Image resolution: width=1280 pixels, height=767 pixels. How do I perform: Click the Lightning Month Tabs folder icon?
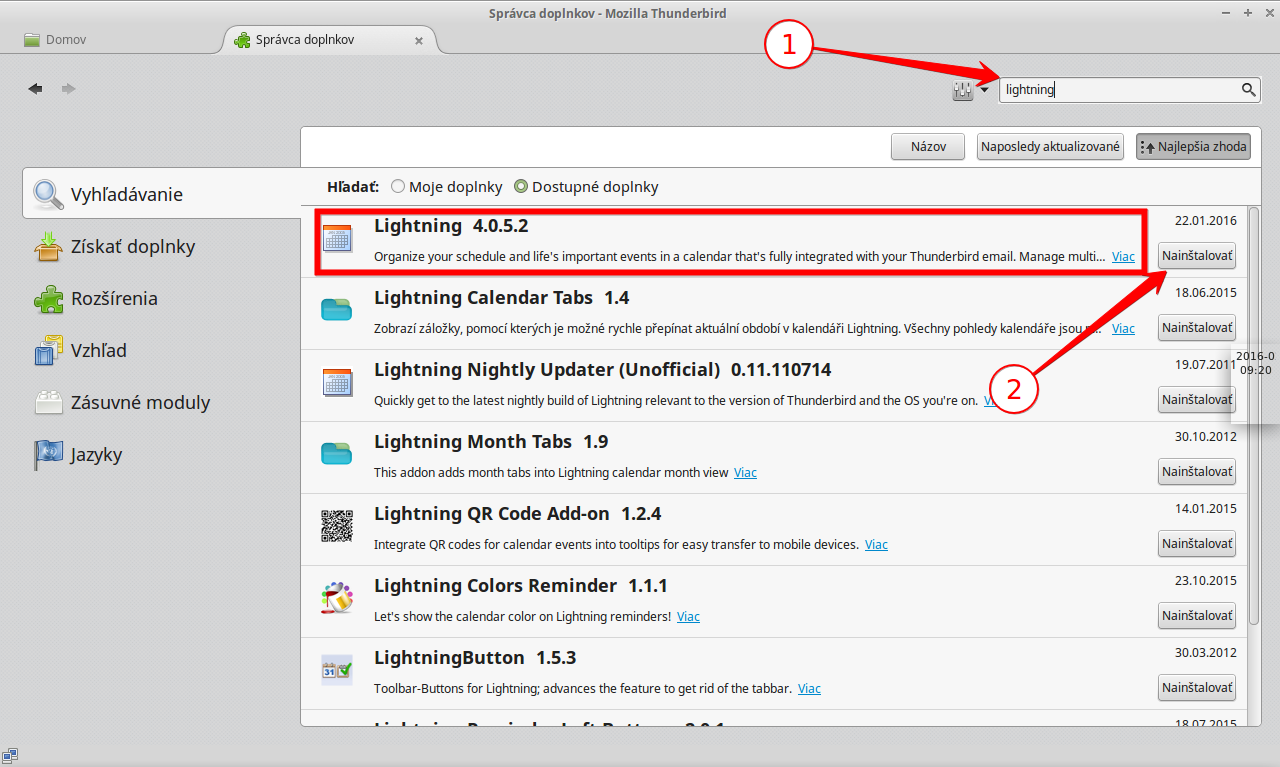tap(337, 454)
